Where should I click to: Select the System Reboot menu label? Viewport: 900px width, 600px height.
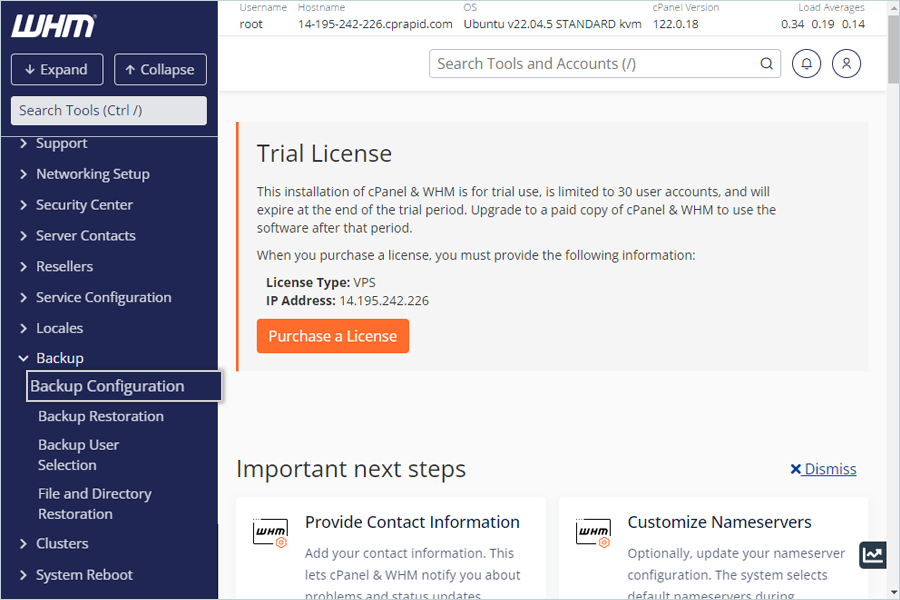pos(84,575)
